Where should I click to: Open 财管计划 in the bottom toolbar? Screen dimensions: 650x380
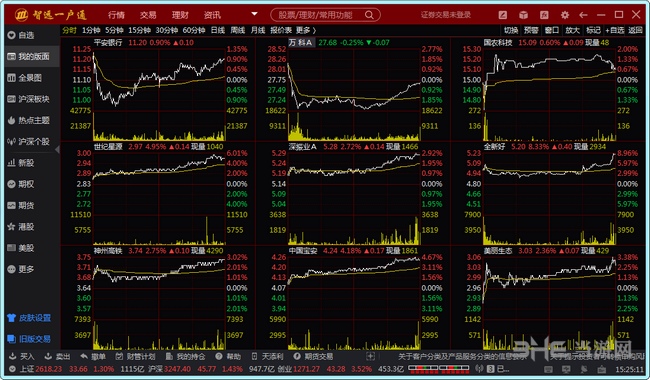point(136,356)
